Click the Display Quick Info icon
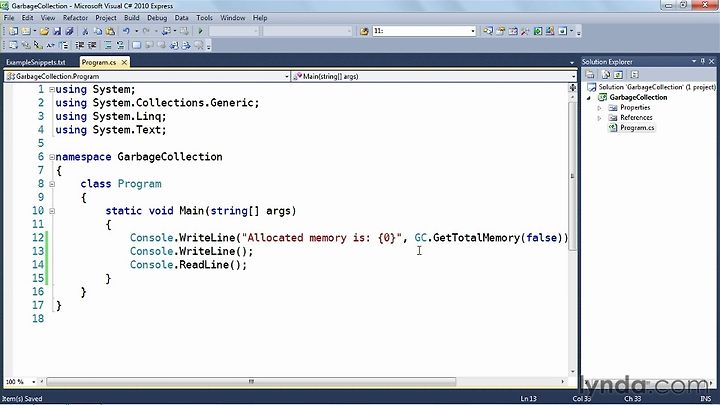The width and height of the screenshot is (720, 405). pyautogui.click(x=38, y=45)
